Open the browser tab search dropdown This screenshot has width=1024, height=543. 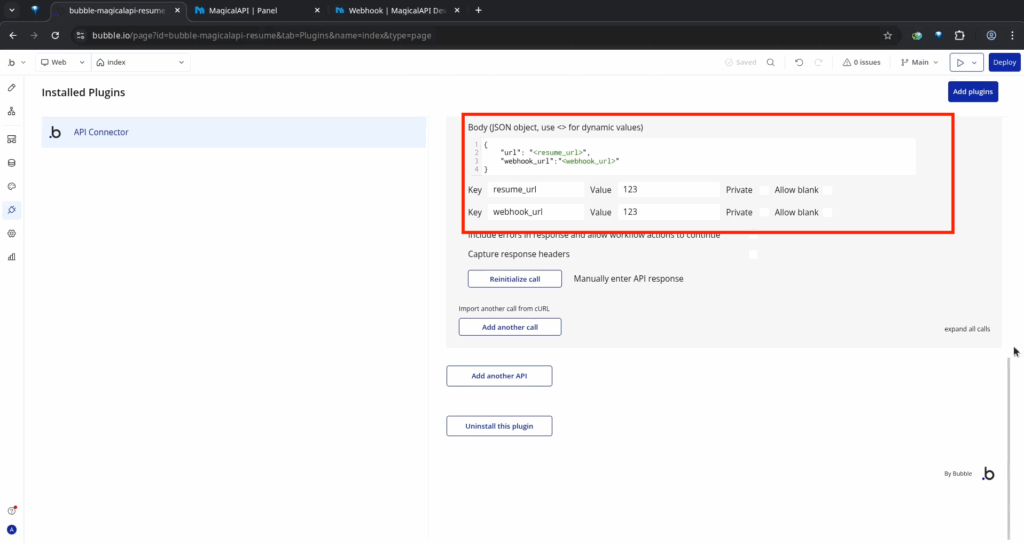coord(12,10)
